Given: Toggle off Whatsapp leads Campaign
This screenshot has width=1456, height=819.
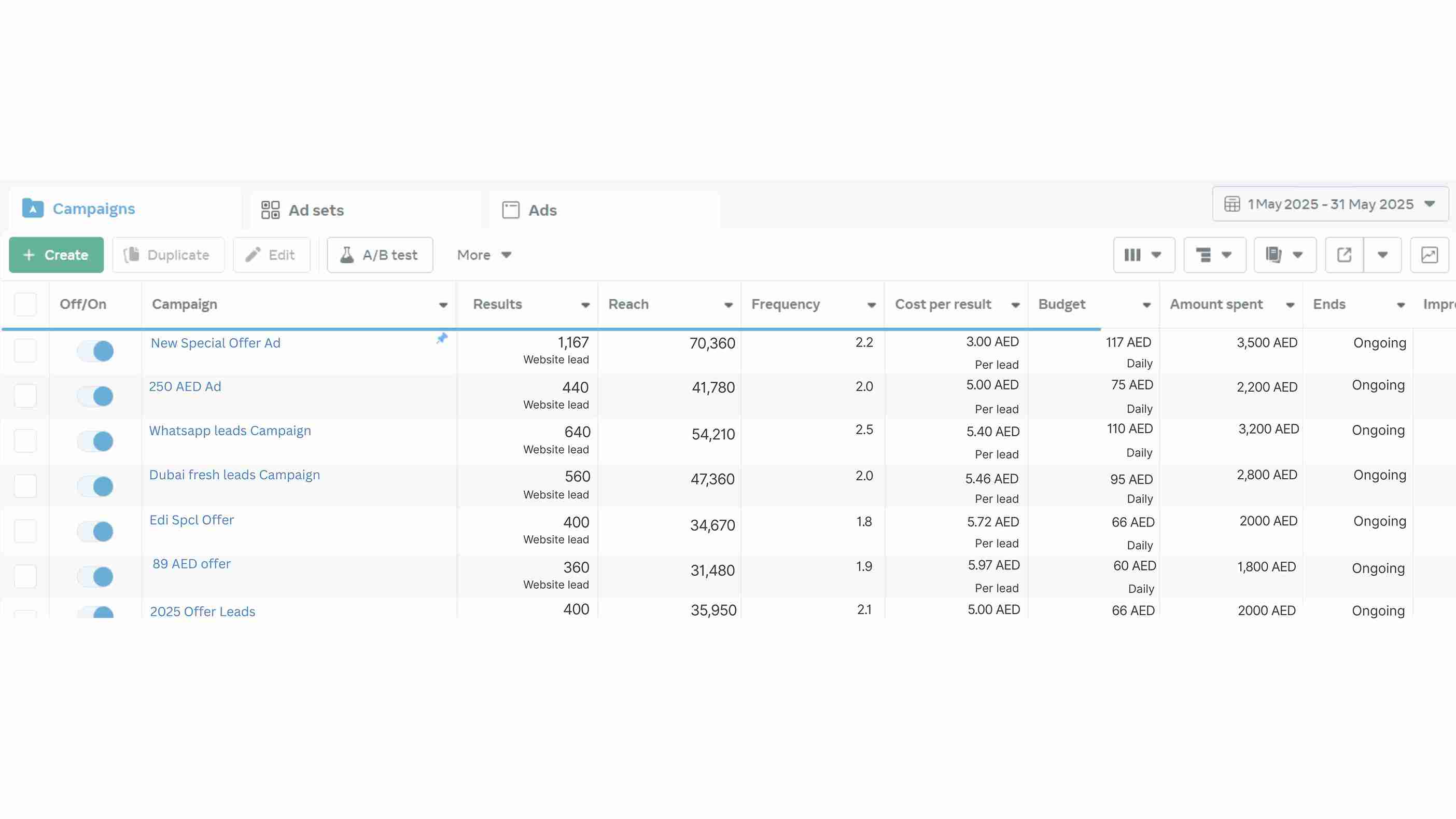Looking at the screenshot, I should pyautogui.click(x=95, y=441).
